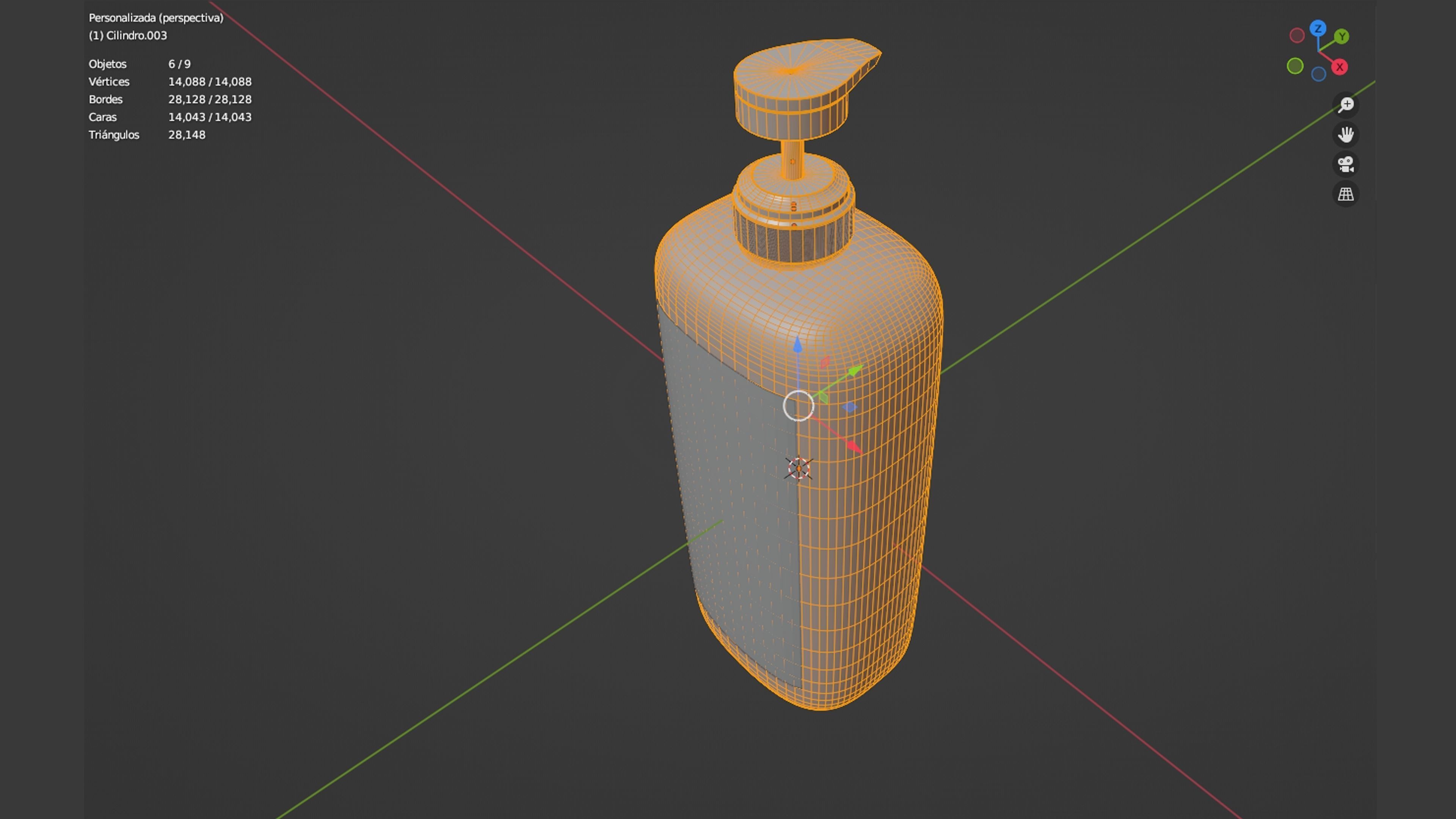Click the blue plane handle on transform gizmo

(849, 407)
